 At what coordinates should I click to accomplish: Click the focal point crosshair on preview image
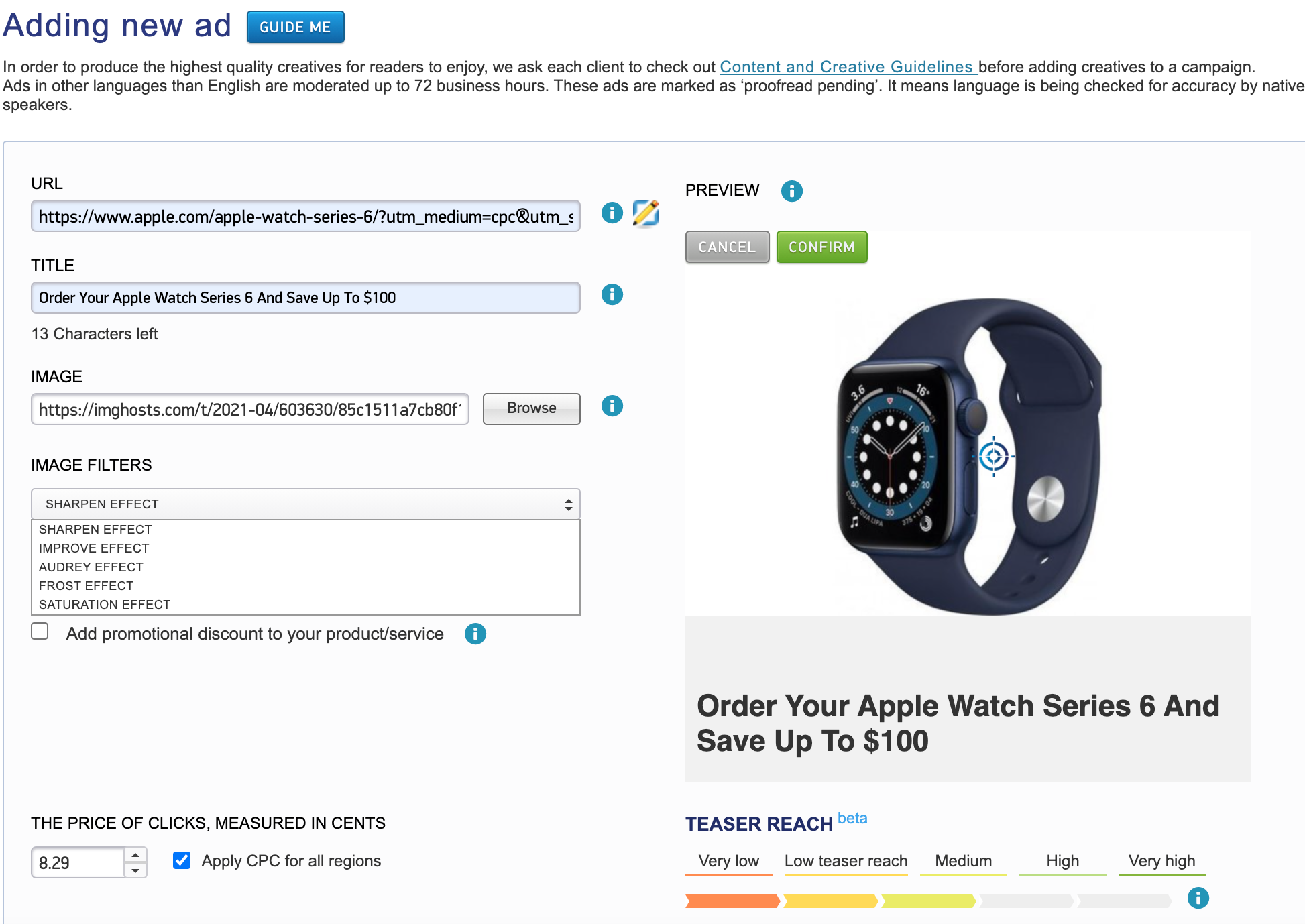993,457
